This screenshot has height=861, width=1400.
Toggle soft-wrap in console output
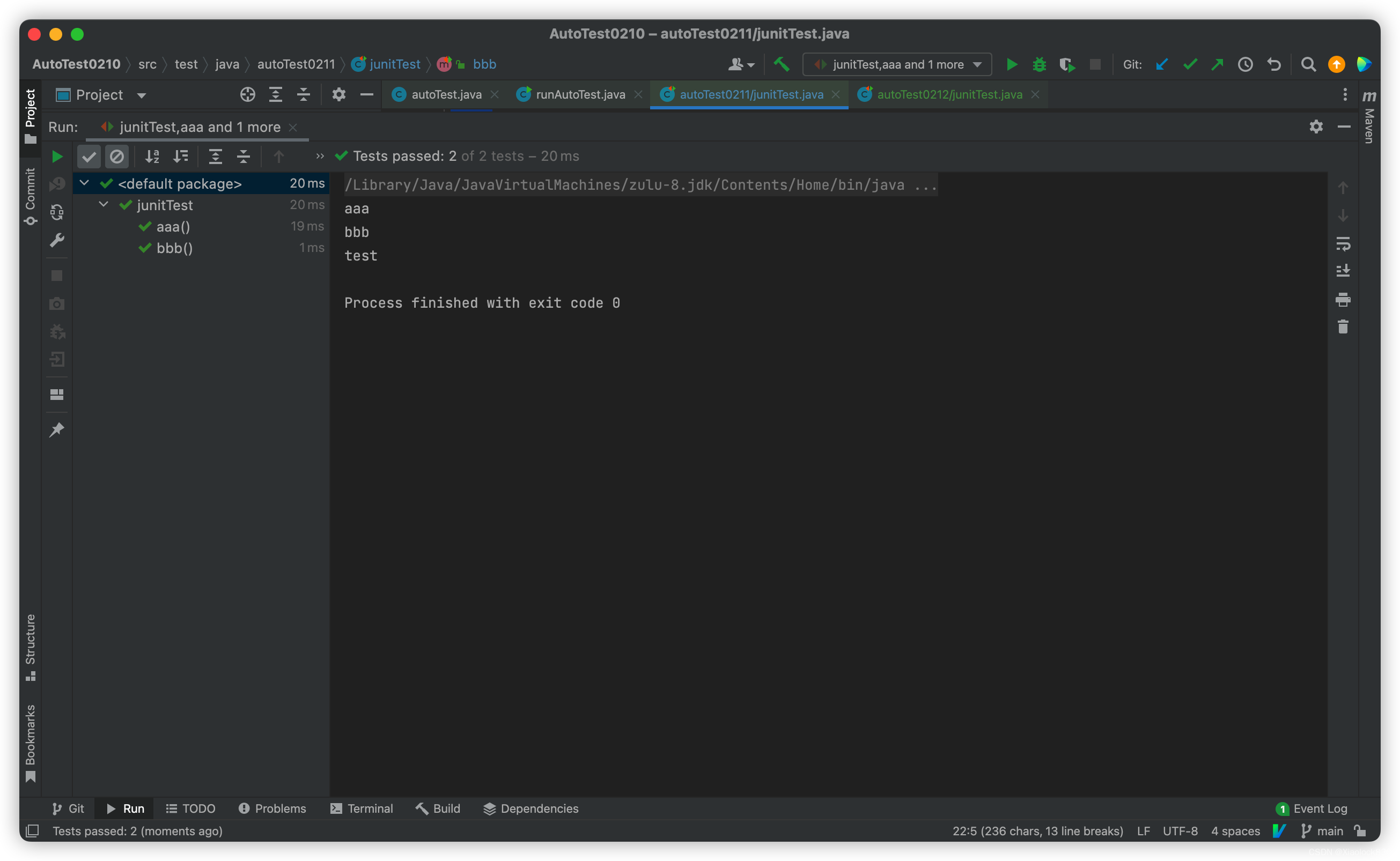(x=1343, y=244)
